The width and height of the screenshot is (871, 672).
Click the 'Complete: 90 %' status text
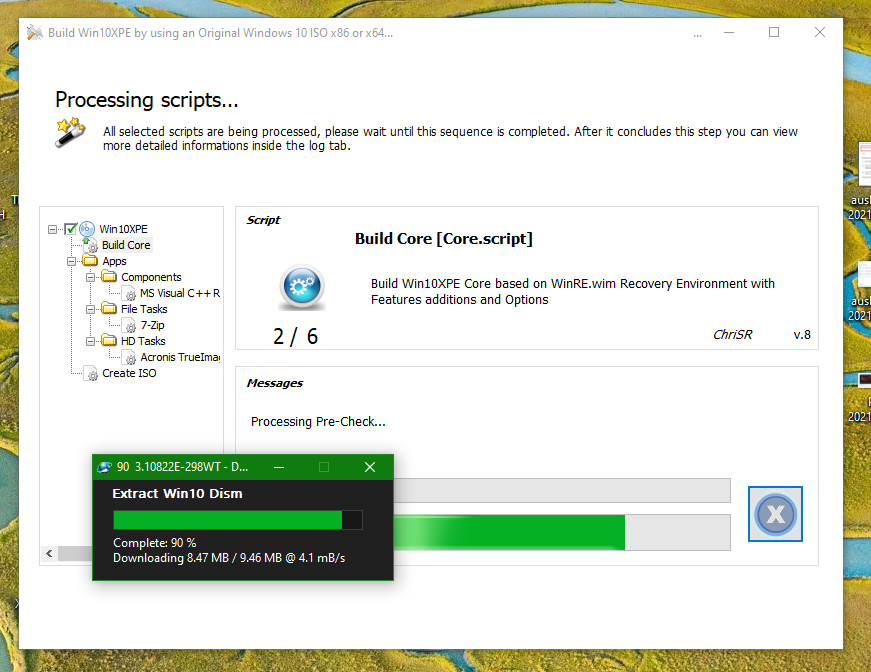(x=154, y=543)
